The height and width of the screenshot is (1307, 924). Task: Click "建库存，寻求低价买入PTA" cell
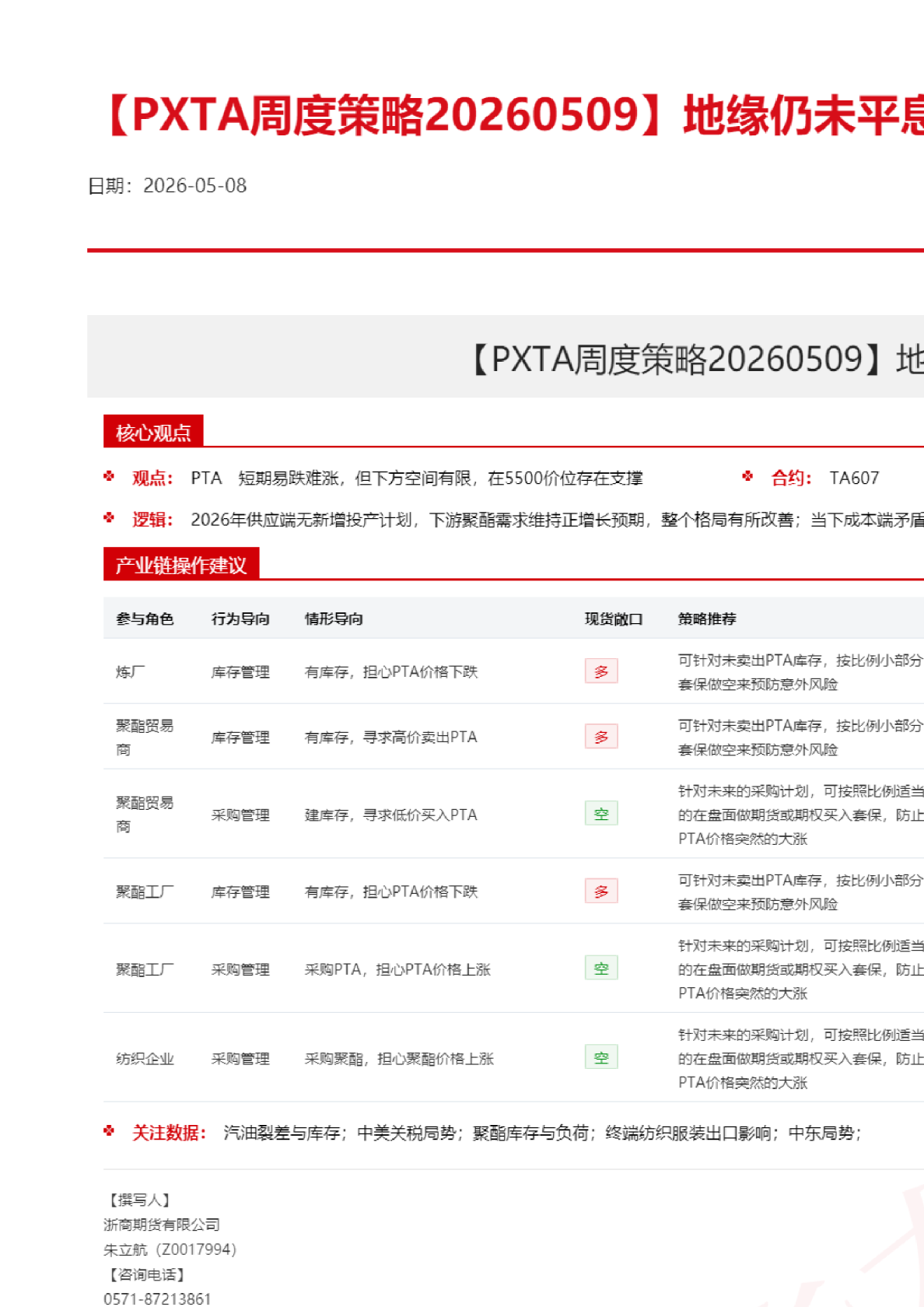[391, 815]
